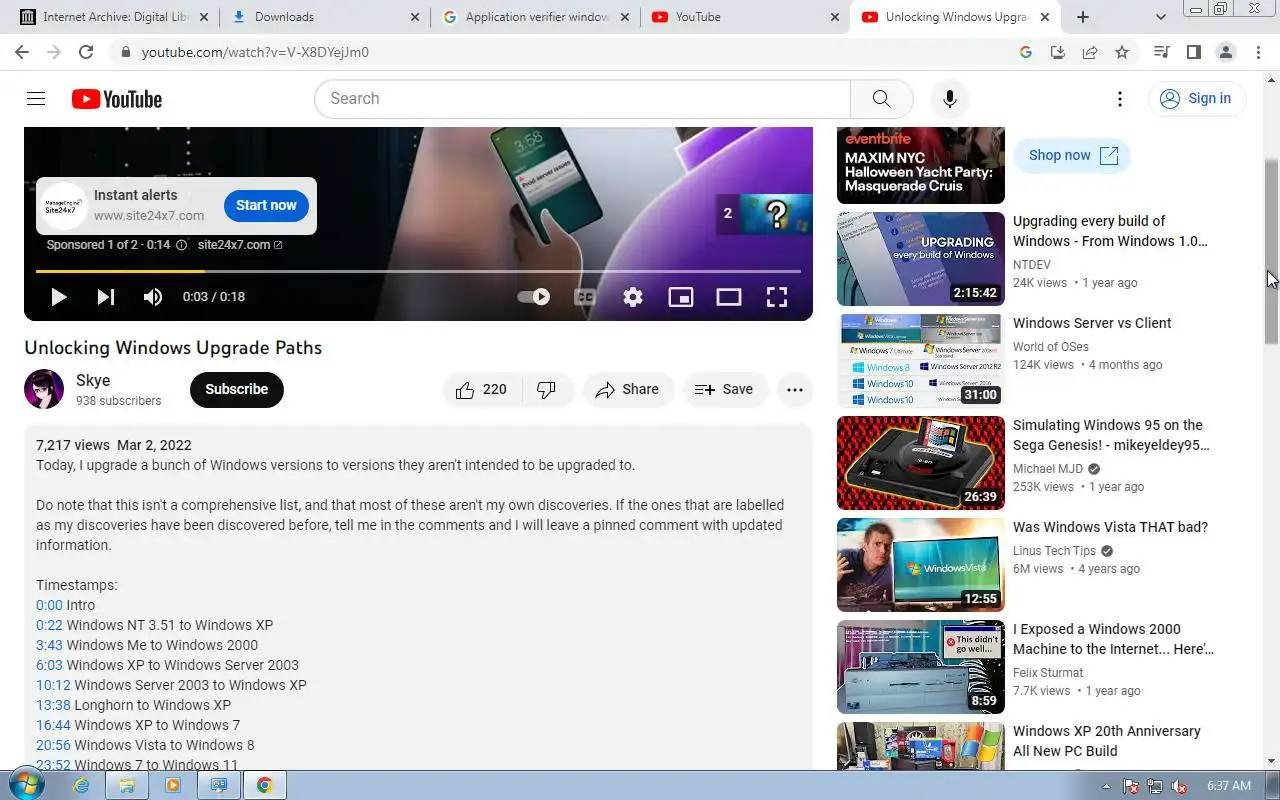Click the Shop now ad button
Image resolution: width=1280 pixels, height=800 pixels.
(1072, 155)
